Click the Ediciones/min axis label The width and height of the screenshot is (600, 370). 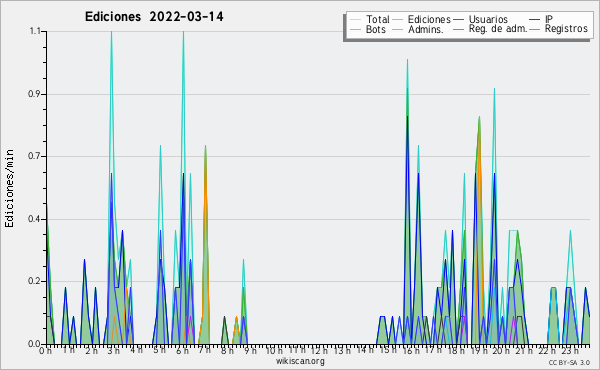pos(9,188)
